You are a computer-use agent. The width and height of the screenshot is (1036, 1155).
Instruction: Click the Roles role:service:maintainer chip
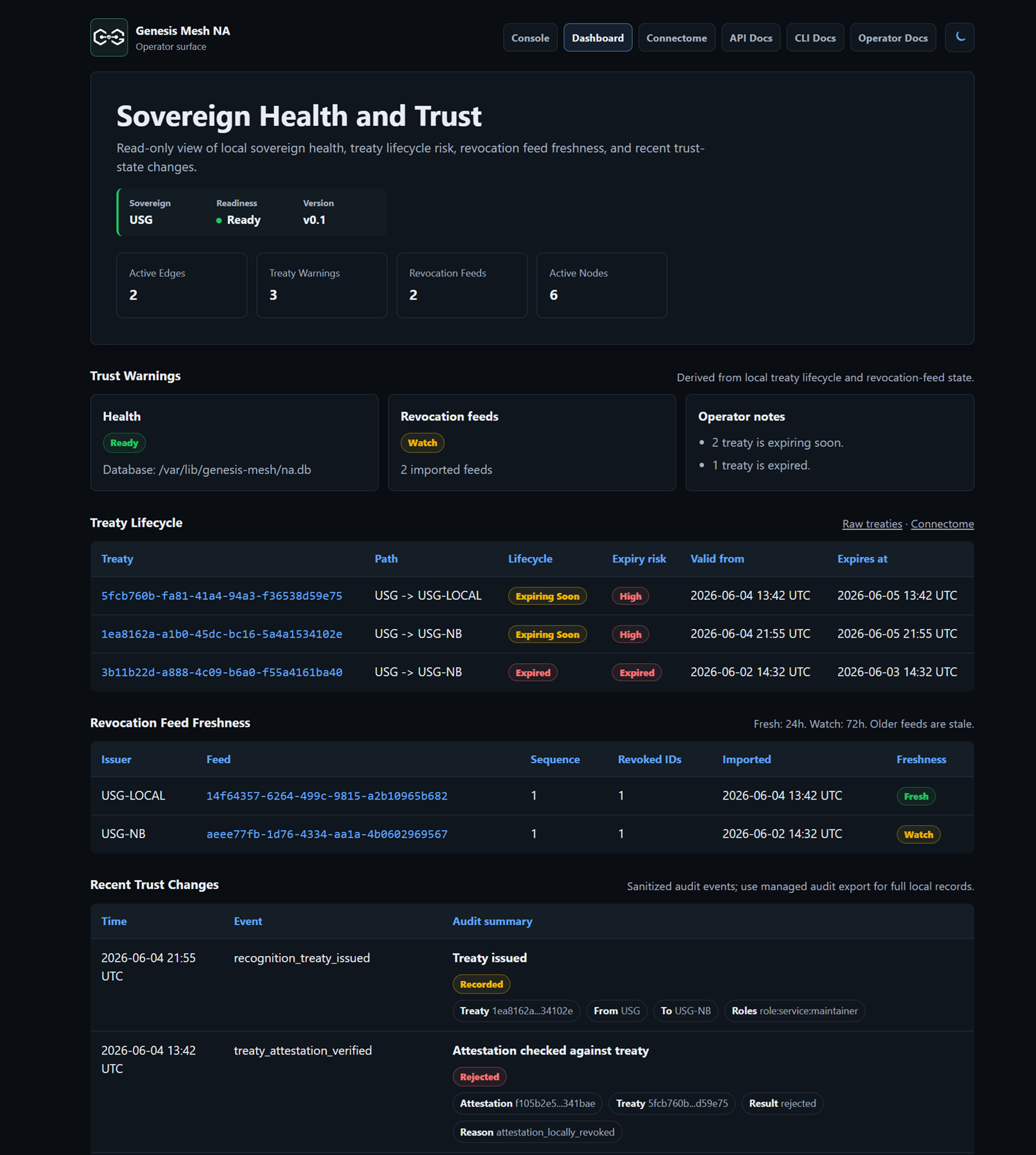pyautogui.click(x=794, y=1012)
